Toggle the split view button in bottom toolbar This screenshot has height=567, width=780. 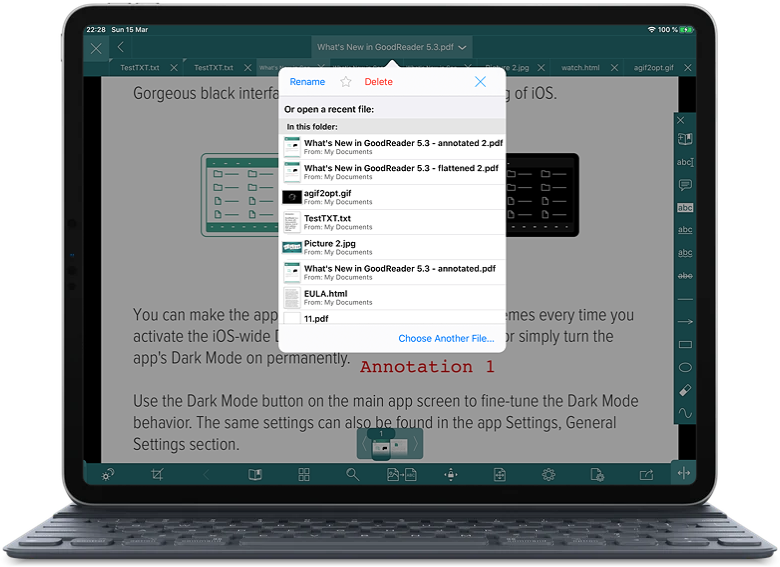click(684, 472)
